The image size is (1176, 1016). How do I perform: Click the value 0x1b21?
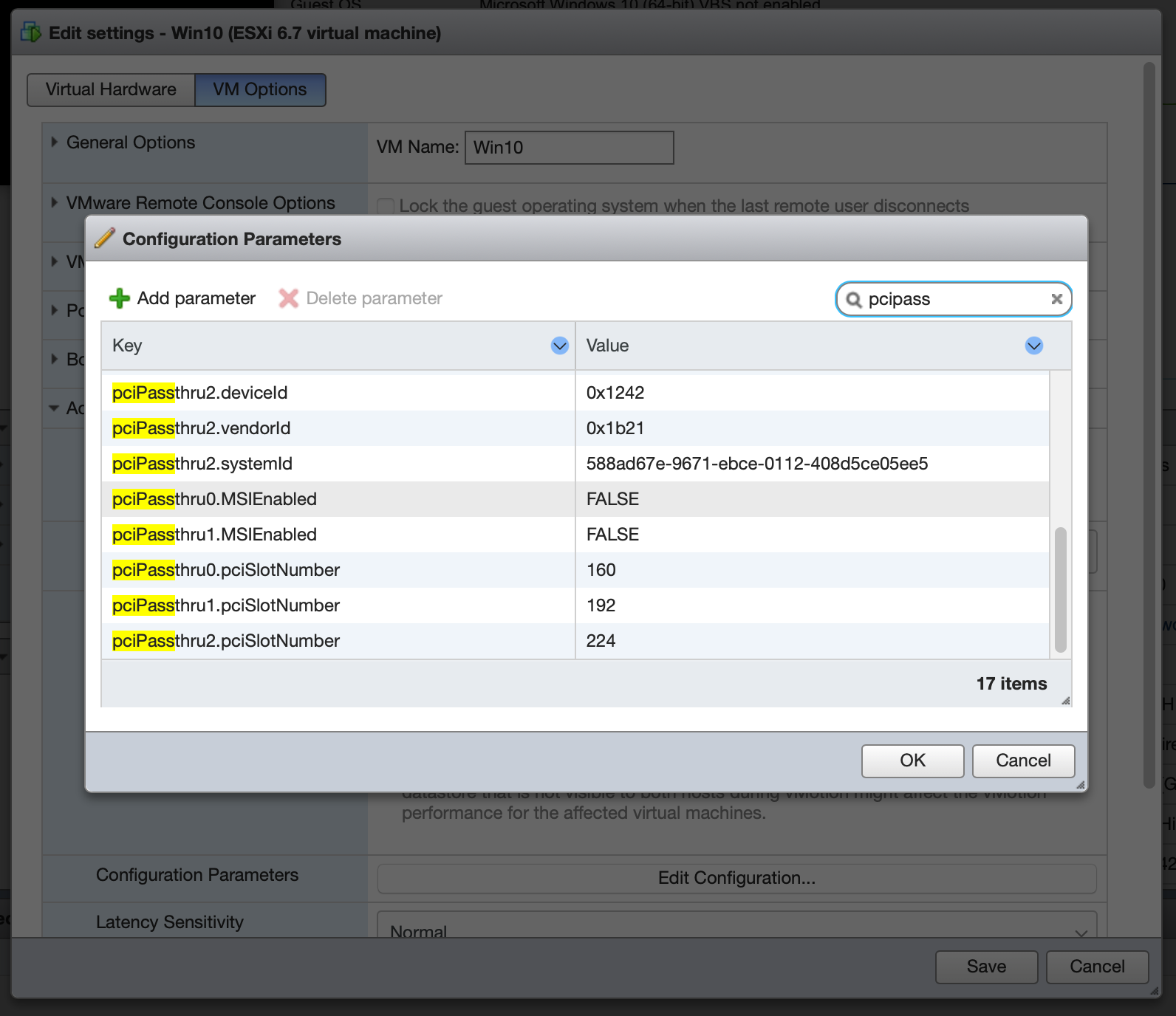(x=615, y=428)
